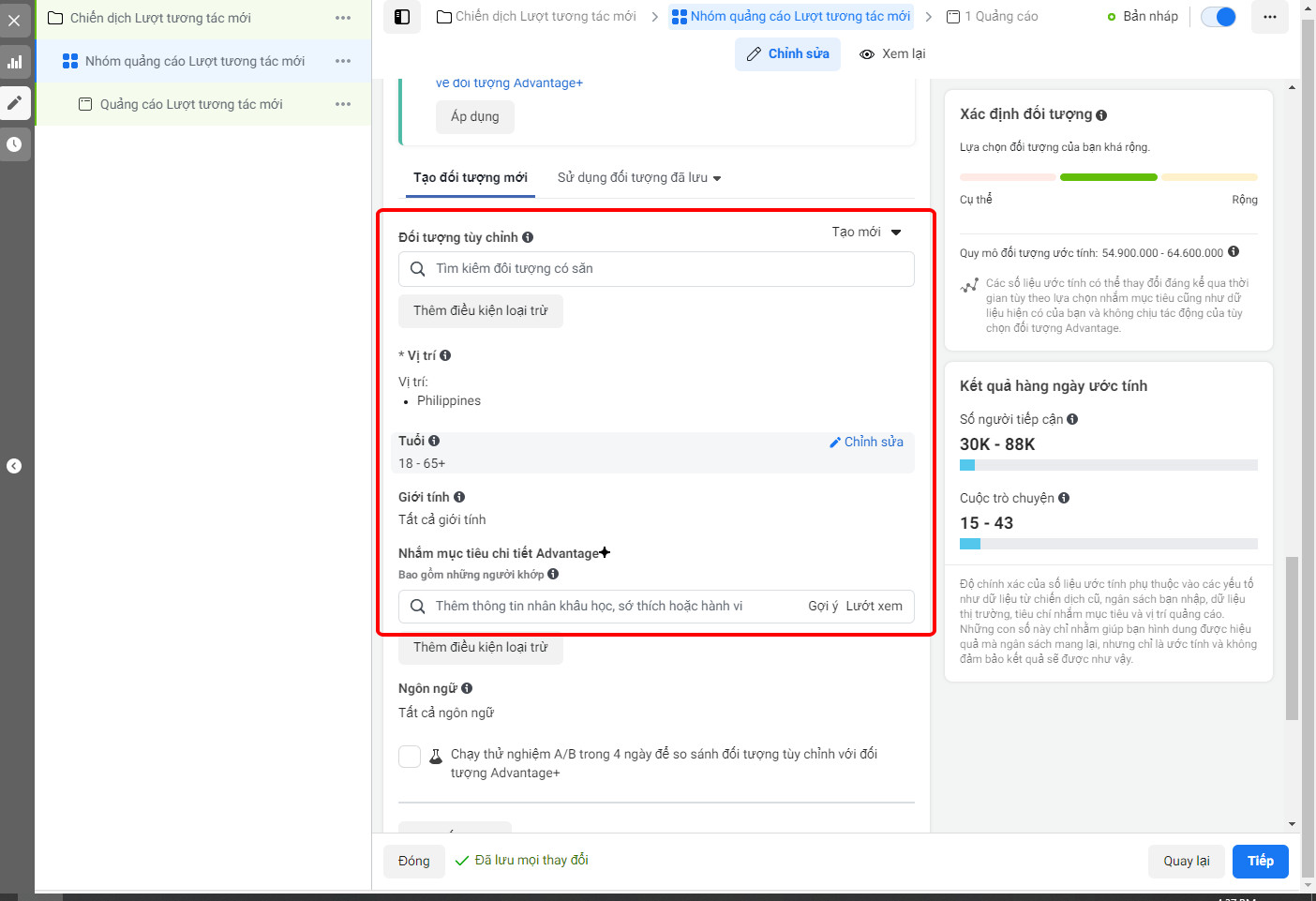Select campaign row in left tree

(203, 18)
